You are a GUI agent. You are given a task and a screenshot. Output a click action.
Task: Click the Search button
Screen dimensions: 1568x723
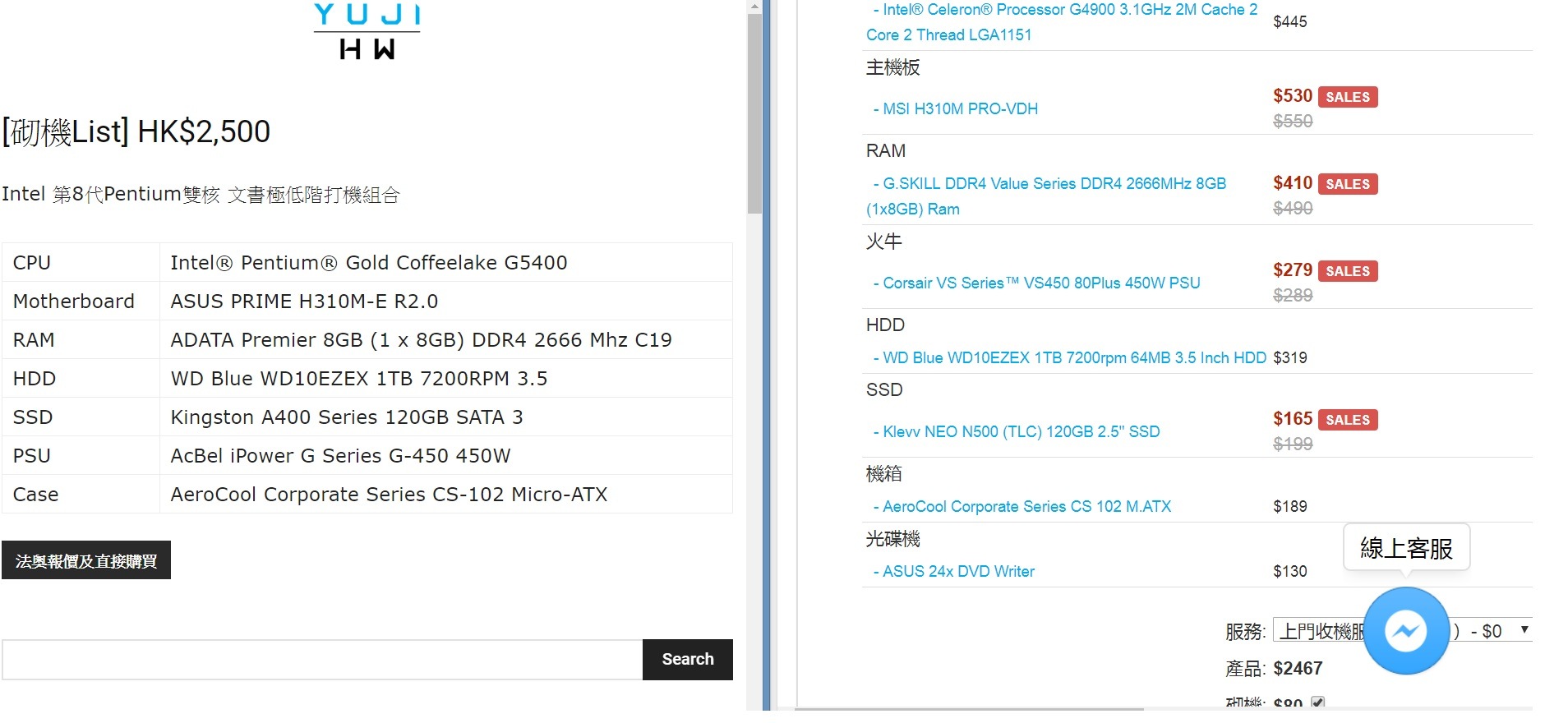(x=688, y=659)
